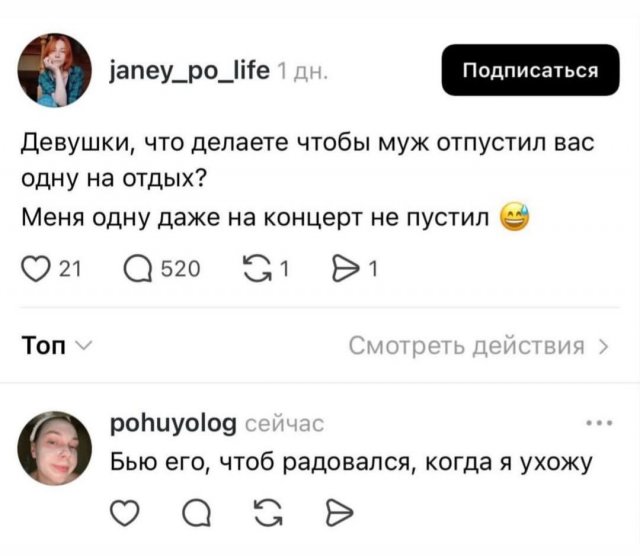Viewport: 640px width, 556px height.
Task: Open janey_po_life profile via username
Action: pos(190,71)
